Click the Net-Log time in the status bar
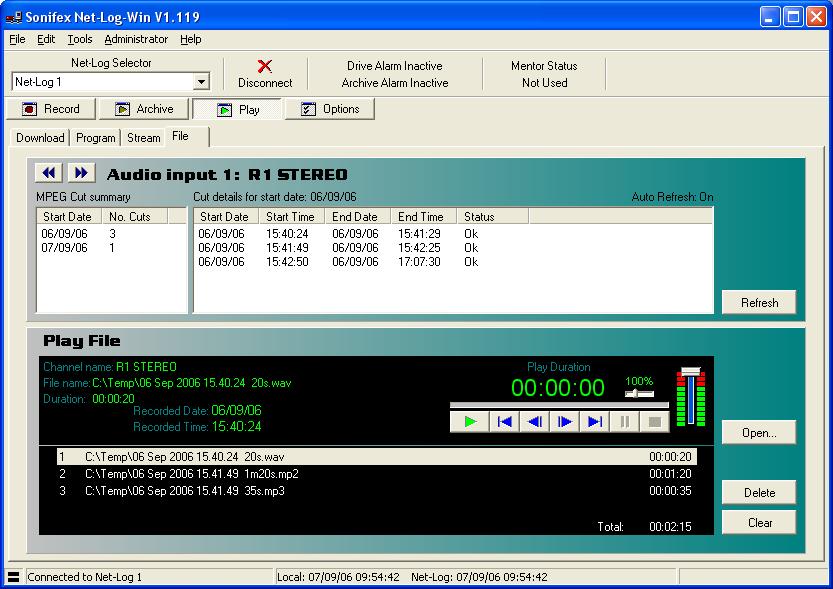 pos(479,577)
